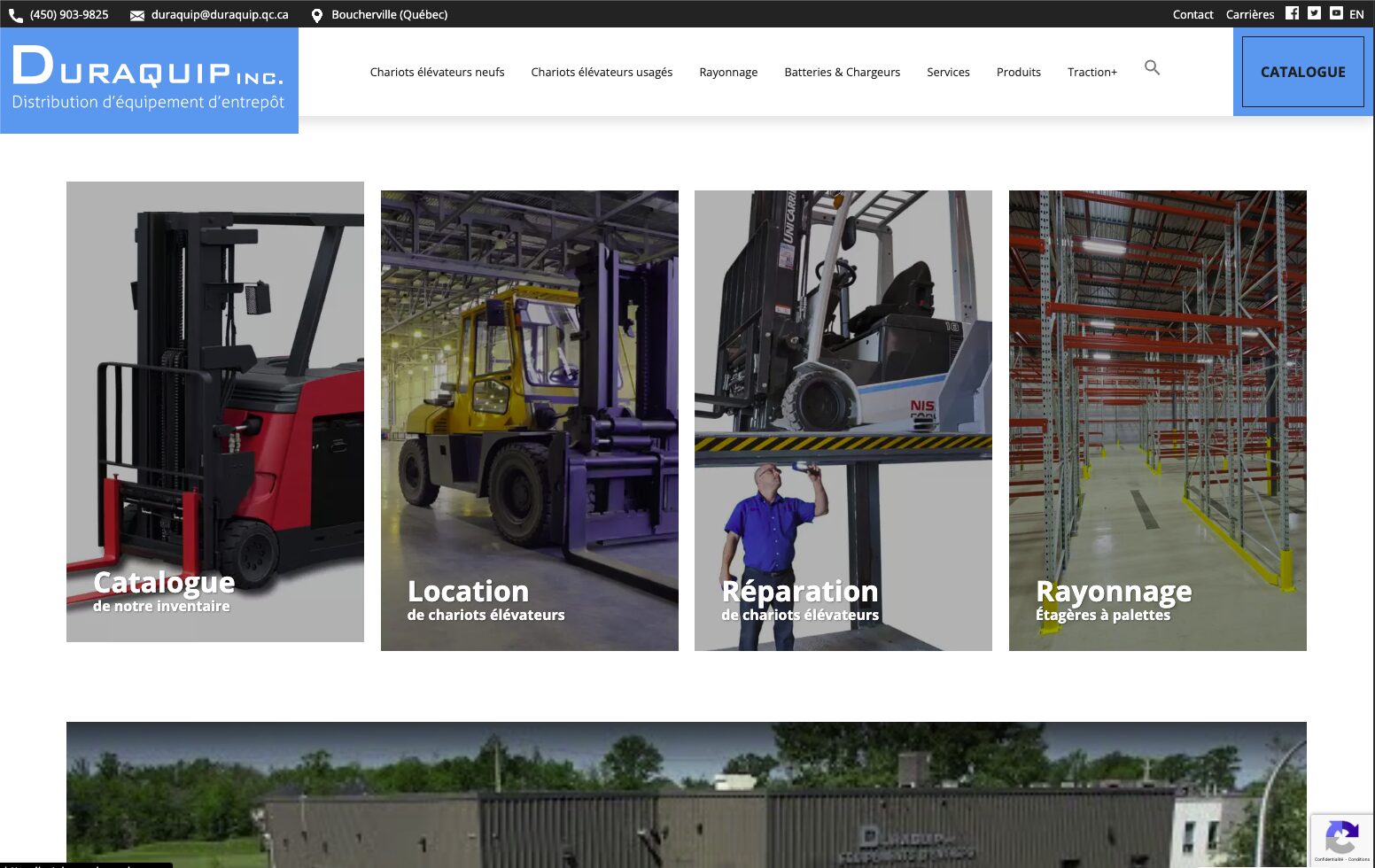Go to the Contact page link
The height and width of the screenshot is (868, 1375).
1192,14
